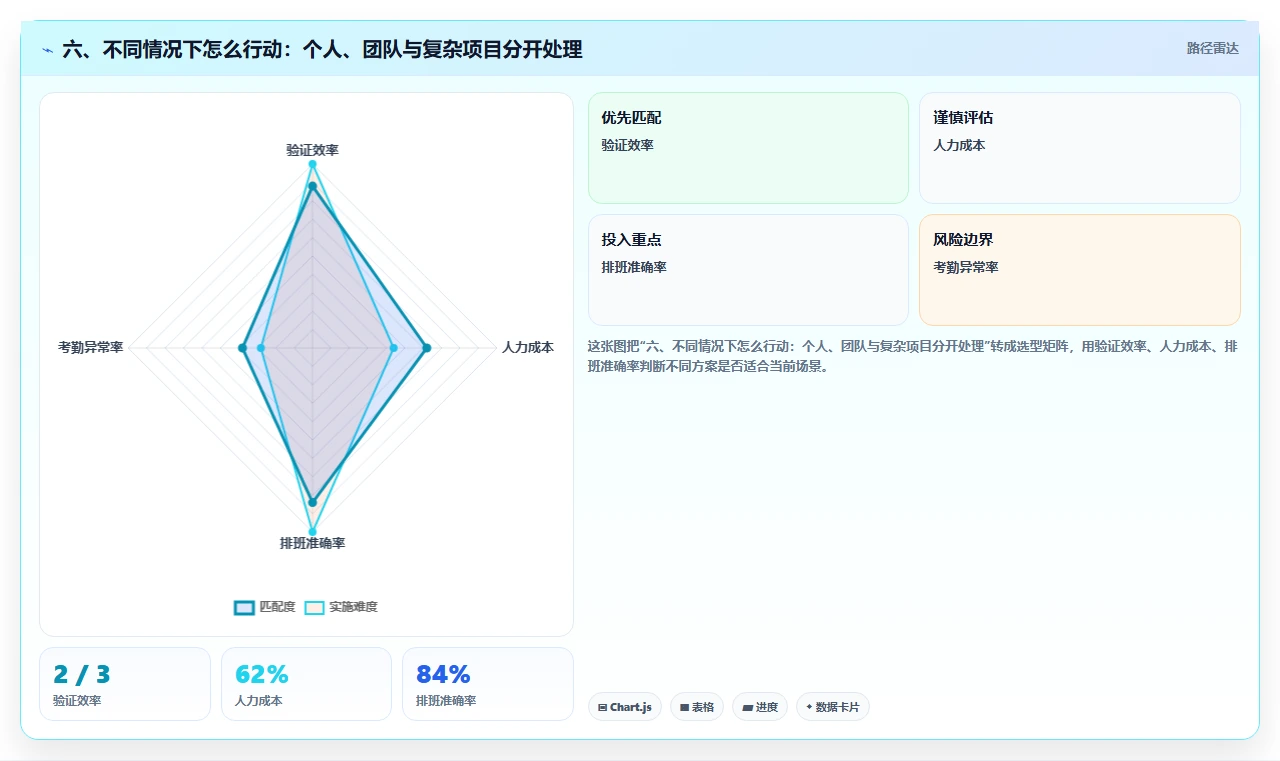Click the section title 六、不同情况下怎么行动
1280x761 pixels.
(322, 49)
